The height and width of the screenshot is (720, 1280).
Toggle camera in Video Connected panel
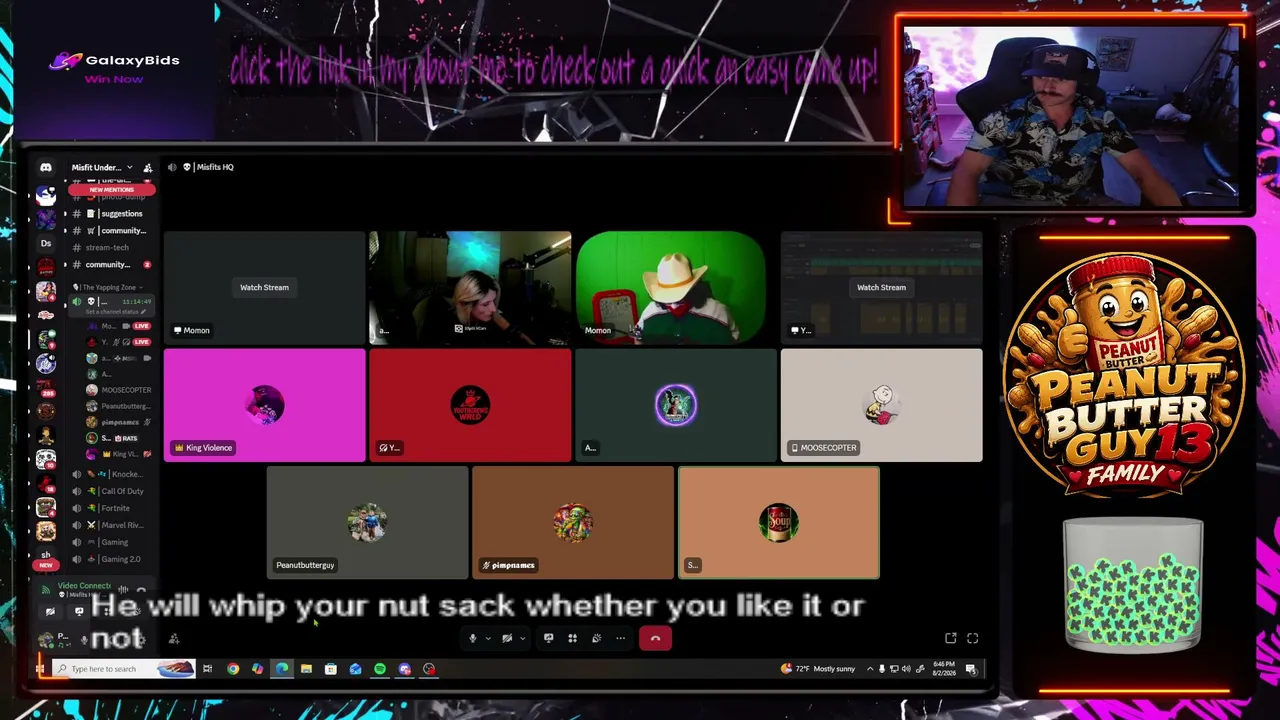(50, 611)
